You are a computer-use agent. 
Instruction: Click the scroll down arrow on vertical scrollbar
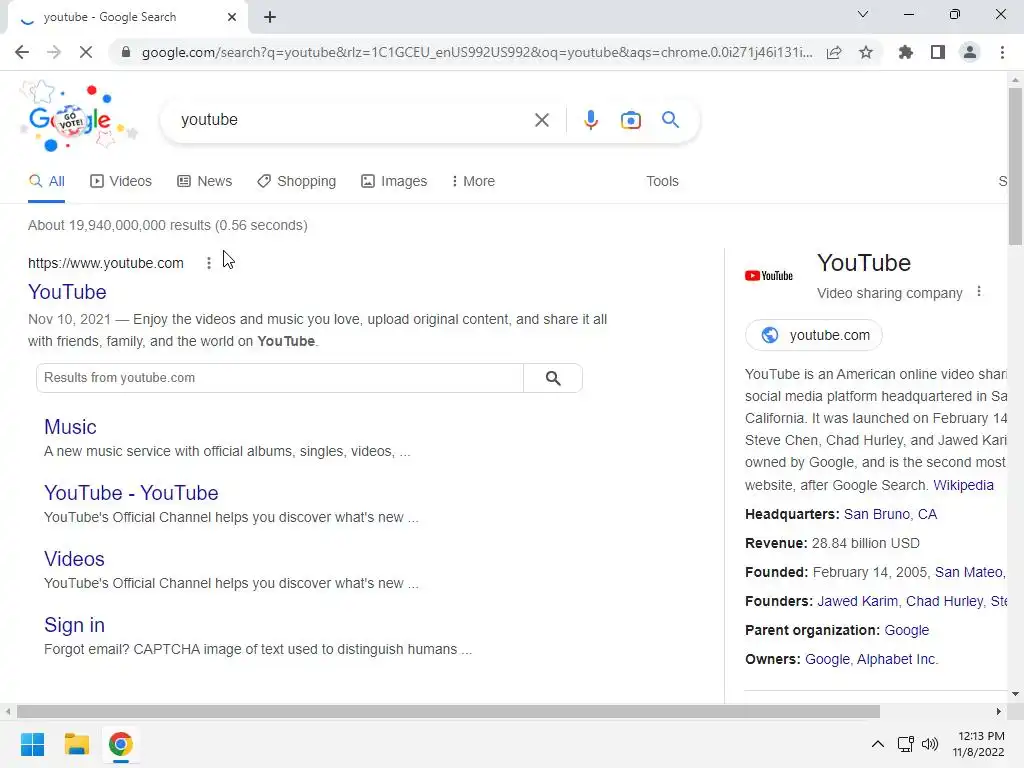pyautogui.click(x=1015, y=694)
